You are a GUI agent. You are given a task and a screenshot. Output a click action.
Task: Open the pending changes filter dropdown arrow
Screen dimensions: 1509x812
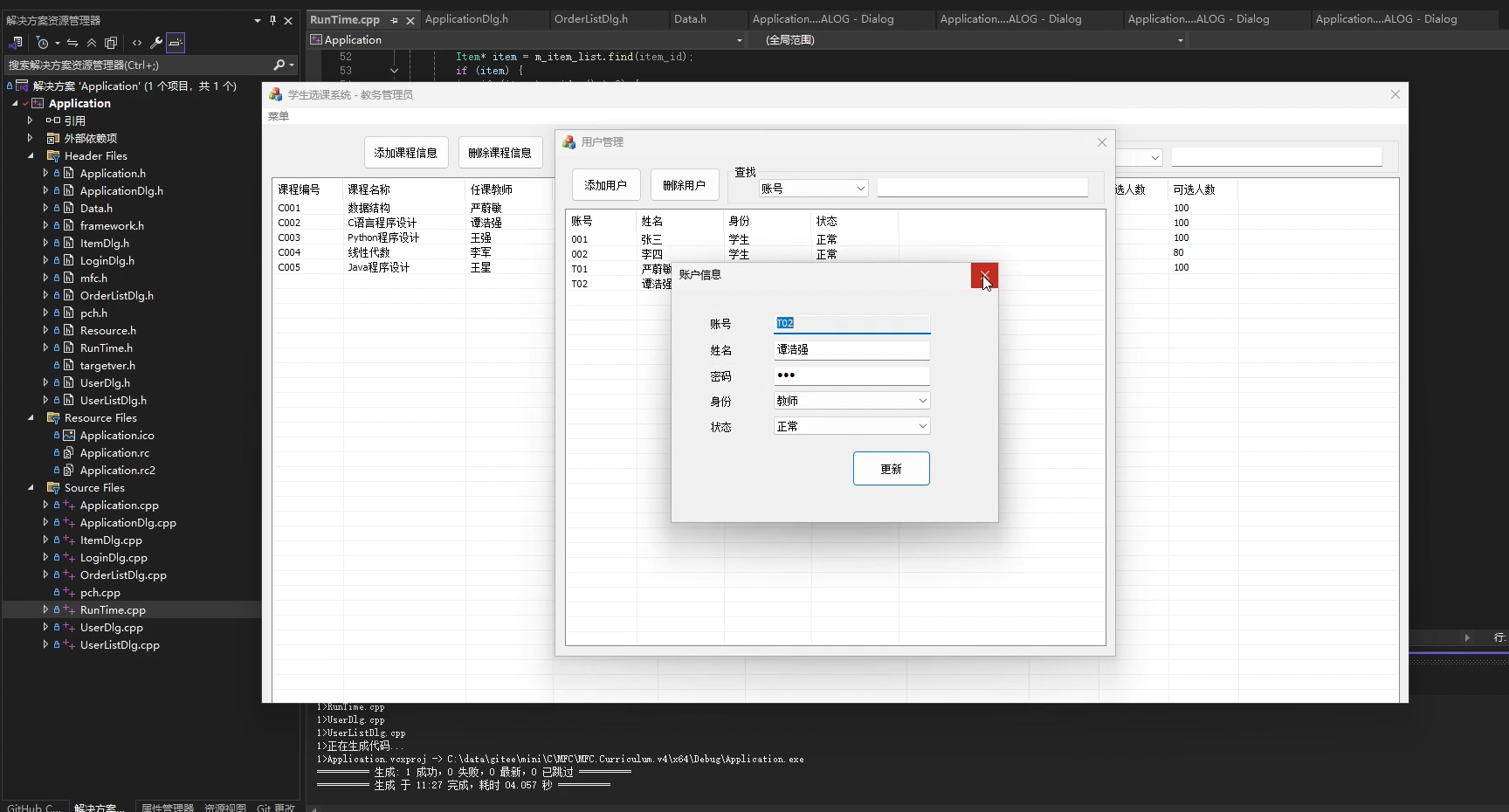pos(58,43)
